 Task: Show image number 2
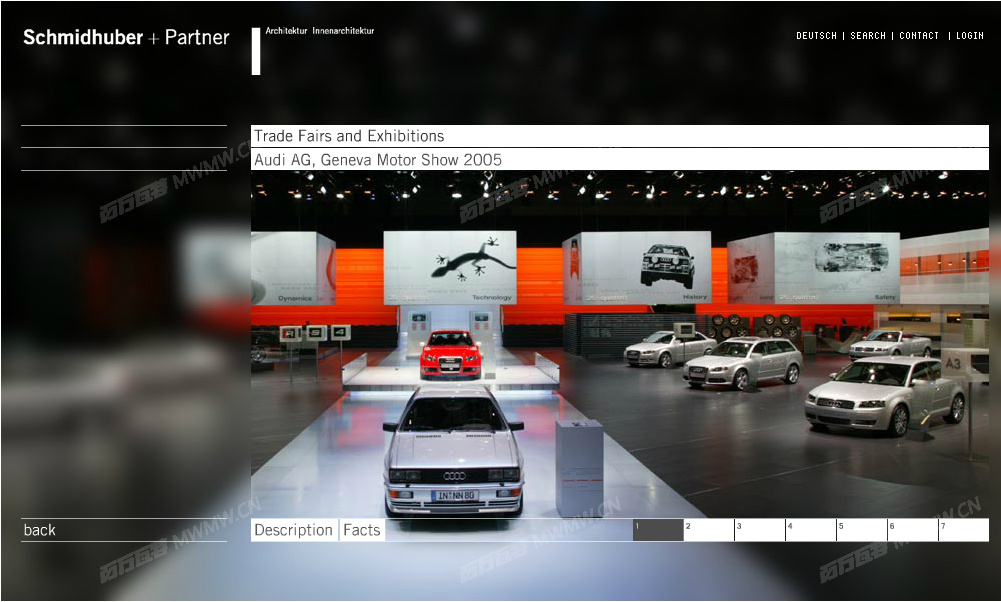[x=709, y=530]
